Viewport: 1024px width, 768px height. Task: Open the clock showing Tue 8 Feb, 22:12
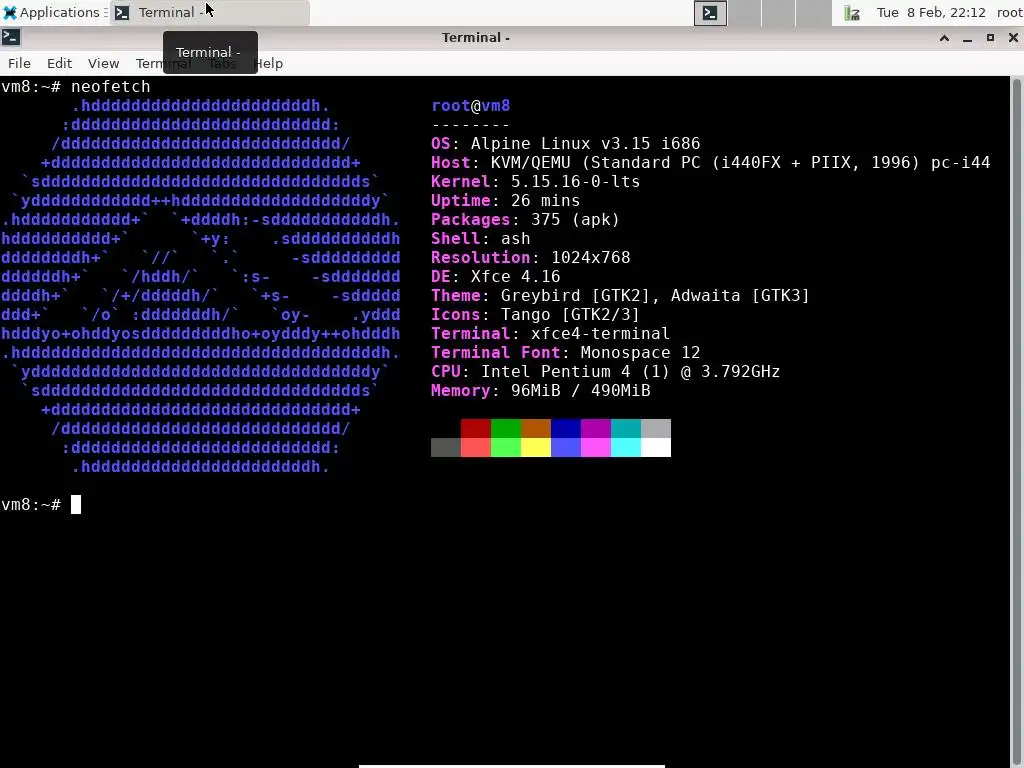tap(931, 12)
